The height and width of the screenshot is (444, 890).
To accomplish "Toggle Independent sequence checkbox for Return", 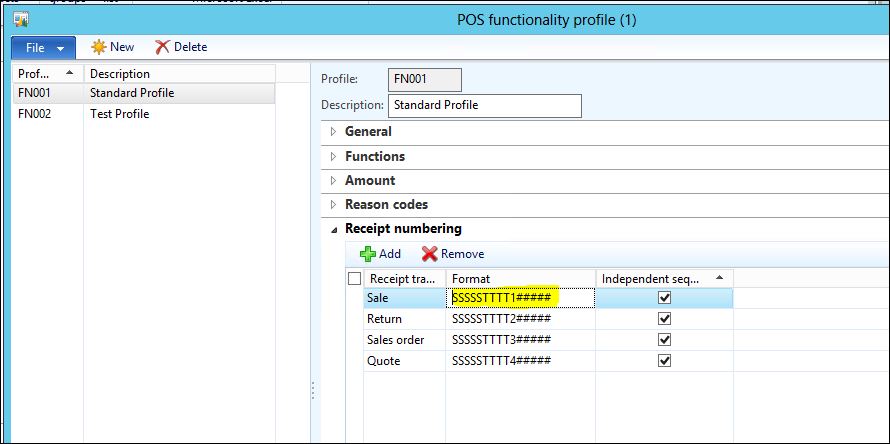I will tap(664, 319).
